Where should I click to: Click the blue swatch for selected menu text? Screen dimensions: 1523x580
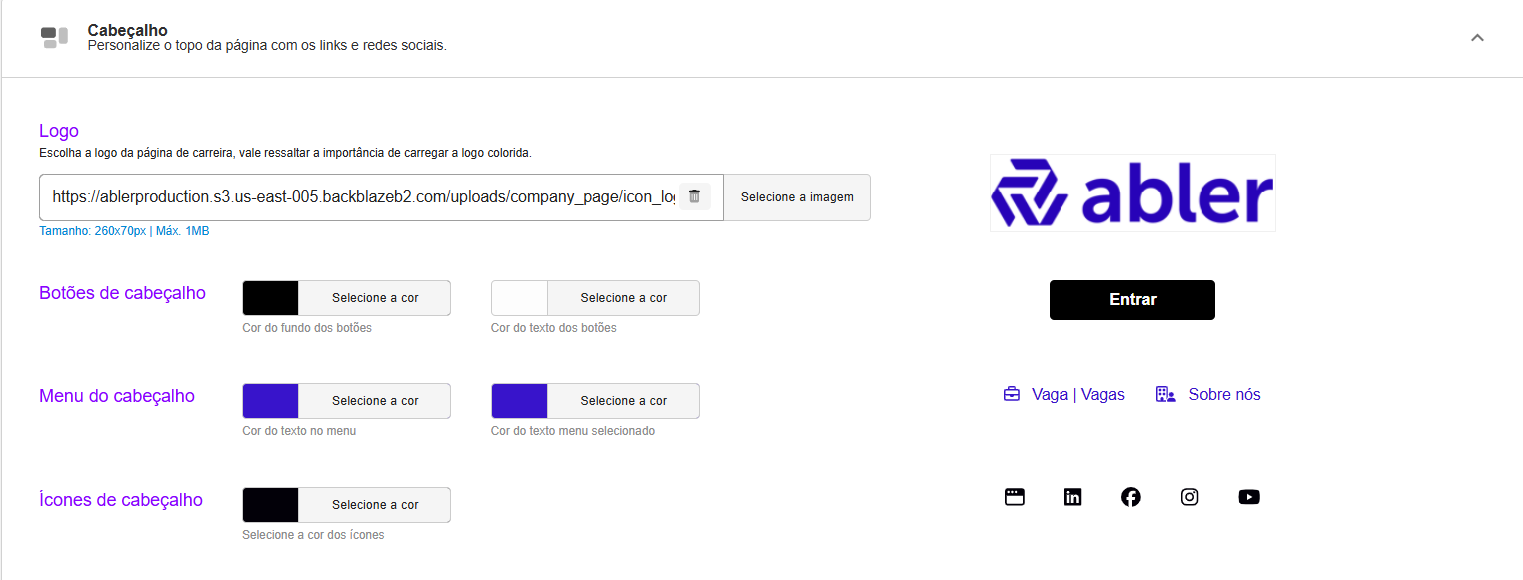520,401
